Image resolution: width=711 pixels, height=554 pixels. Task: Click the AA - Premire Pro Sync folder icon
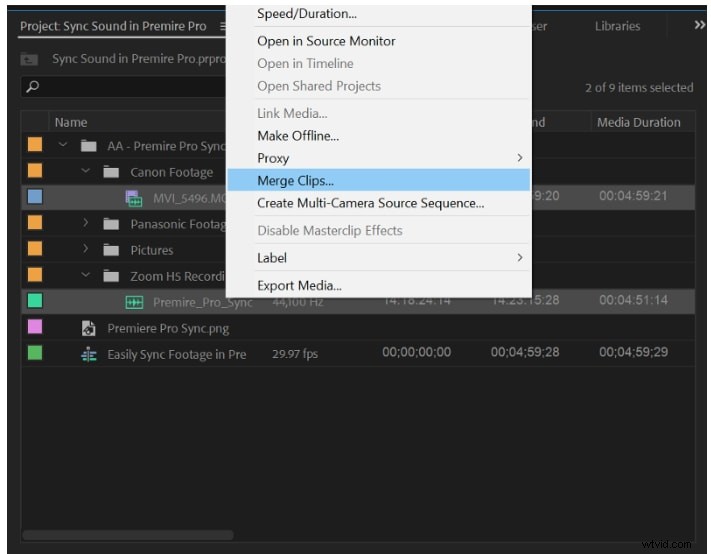pos(88,146)
